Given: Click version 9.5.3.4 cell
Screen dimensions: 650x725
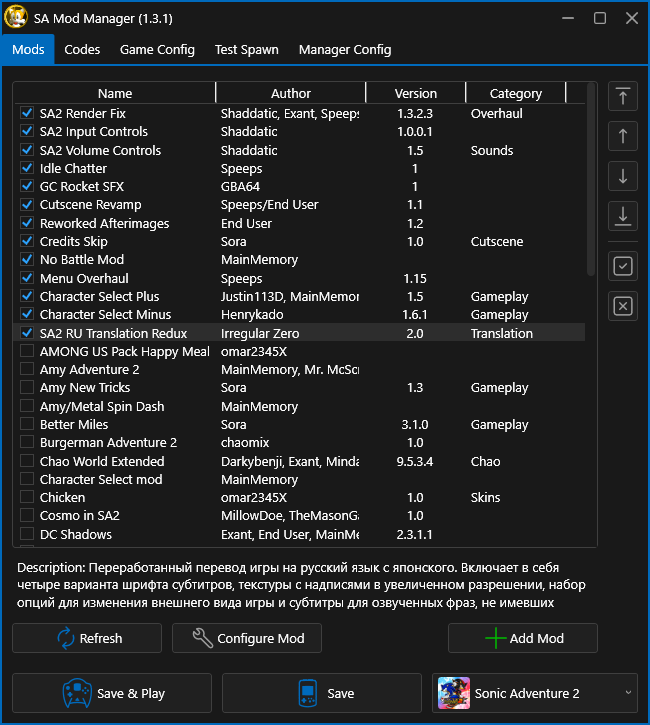Looking at the screenshot, I should (415, 461).
